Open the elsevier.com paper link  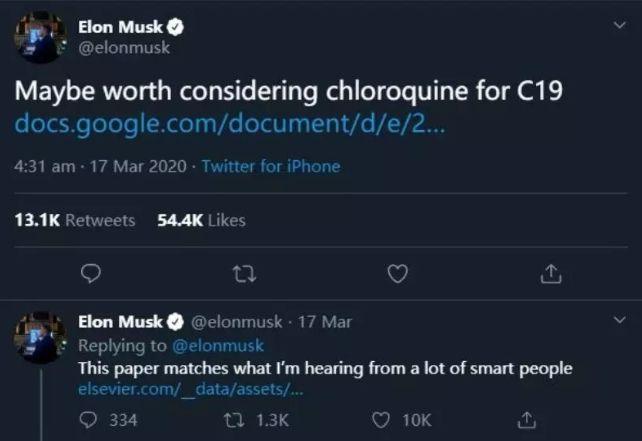191,389
